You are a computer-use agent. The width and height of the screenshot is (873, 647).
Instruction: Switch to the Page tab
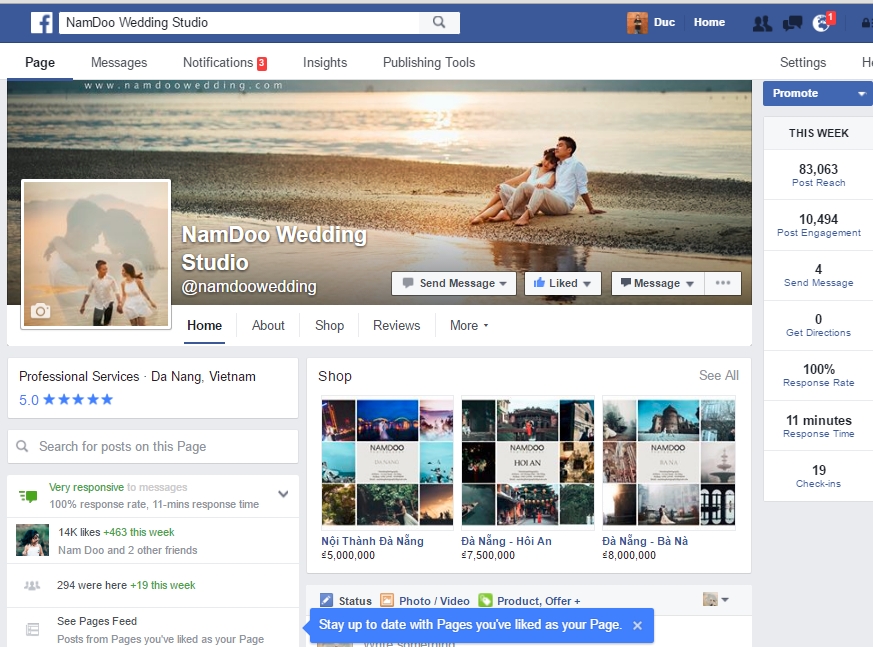coord(40,62)
